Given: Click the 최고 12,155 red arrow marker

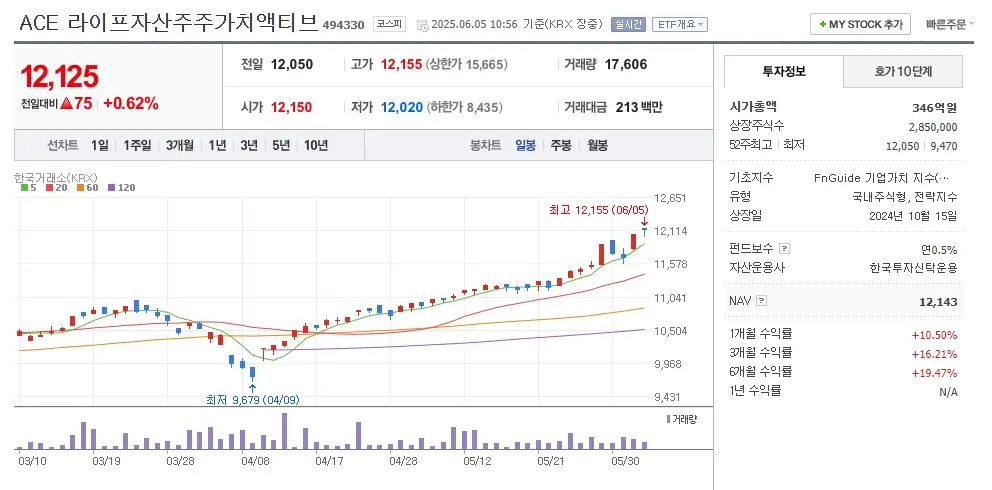Looking at the screenshot, I should coord(644,222).
